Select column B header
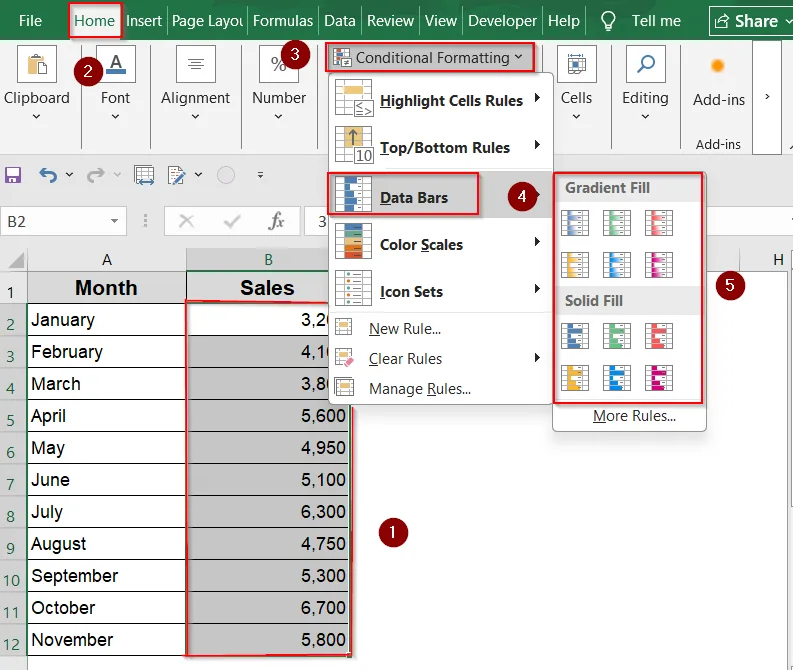The image size is (793, 670). point(268,259)
